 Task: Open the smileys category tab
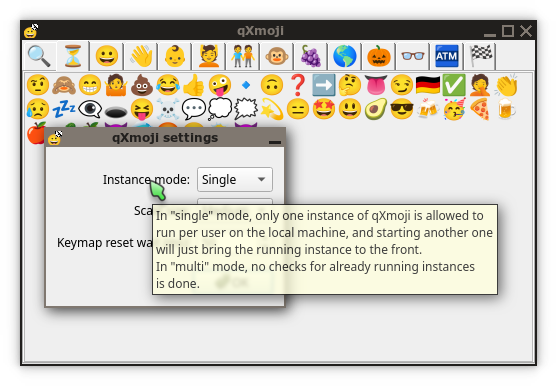(107, 56)
